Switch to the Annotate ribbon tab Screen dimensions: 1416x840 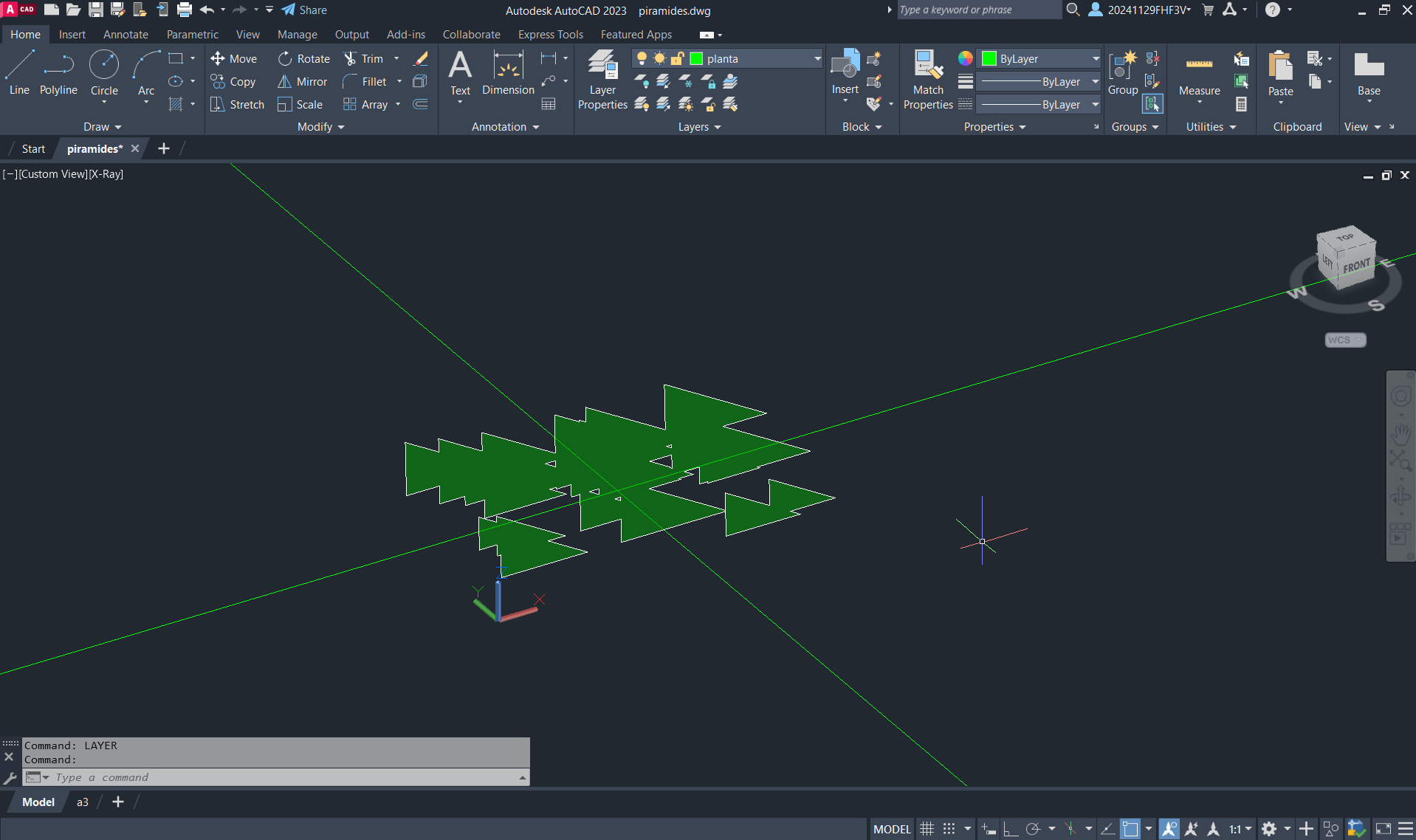[x=126, y=35]
